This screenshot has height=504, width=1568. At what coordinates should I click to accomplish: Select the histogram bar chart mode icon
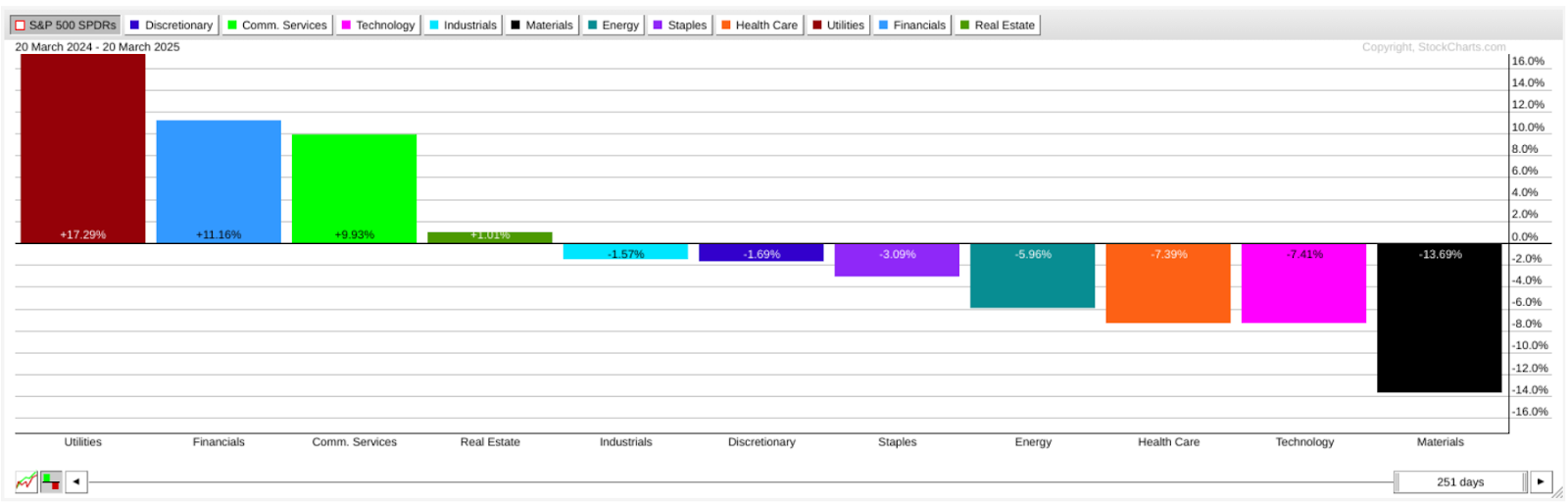point(51,481)
